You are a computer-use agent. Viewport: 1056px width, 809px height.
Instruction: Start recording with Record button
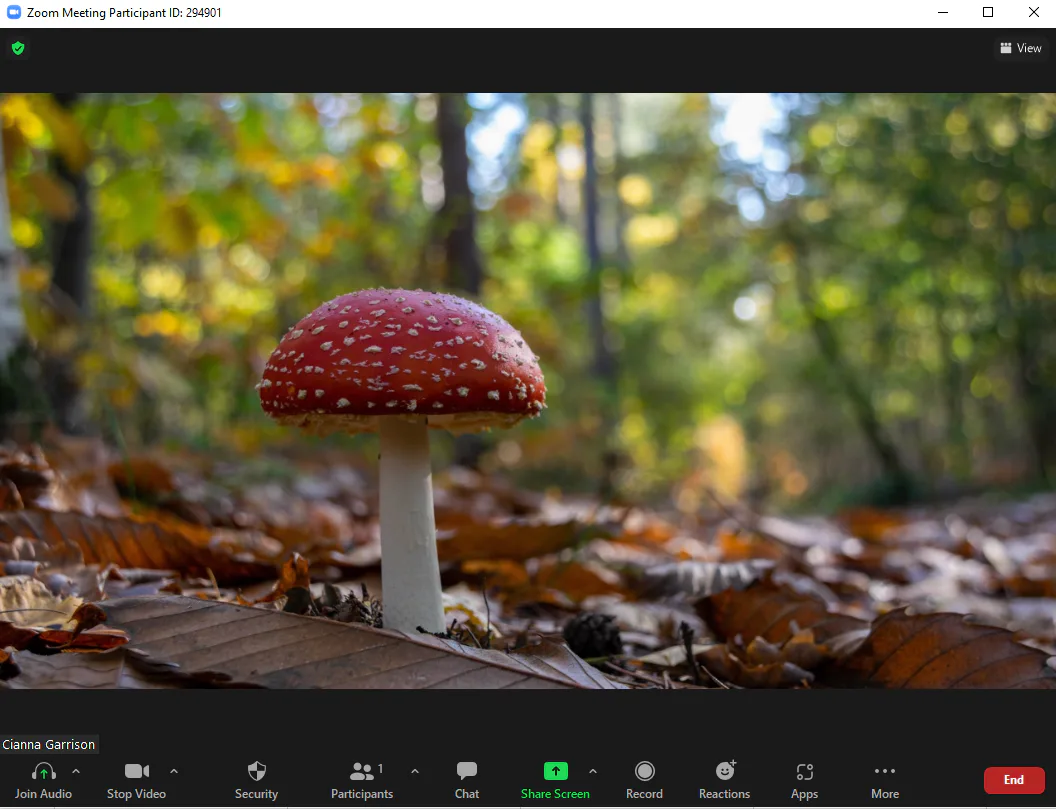click(645, 780)
